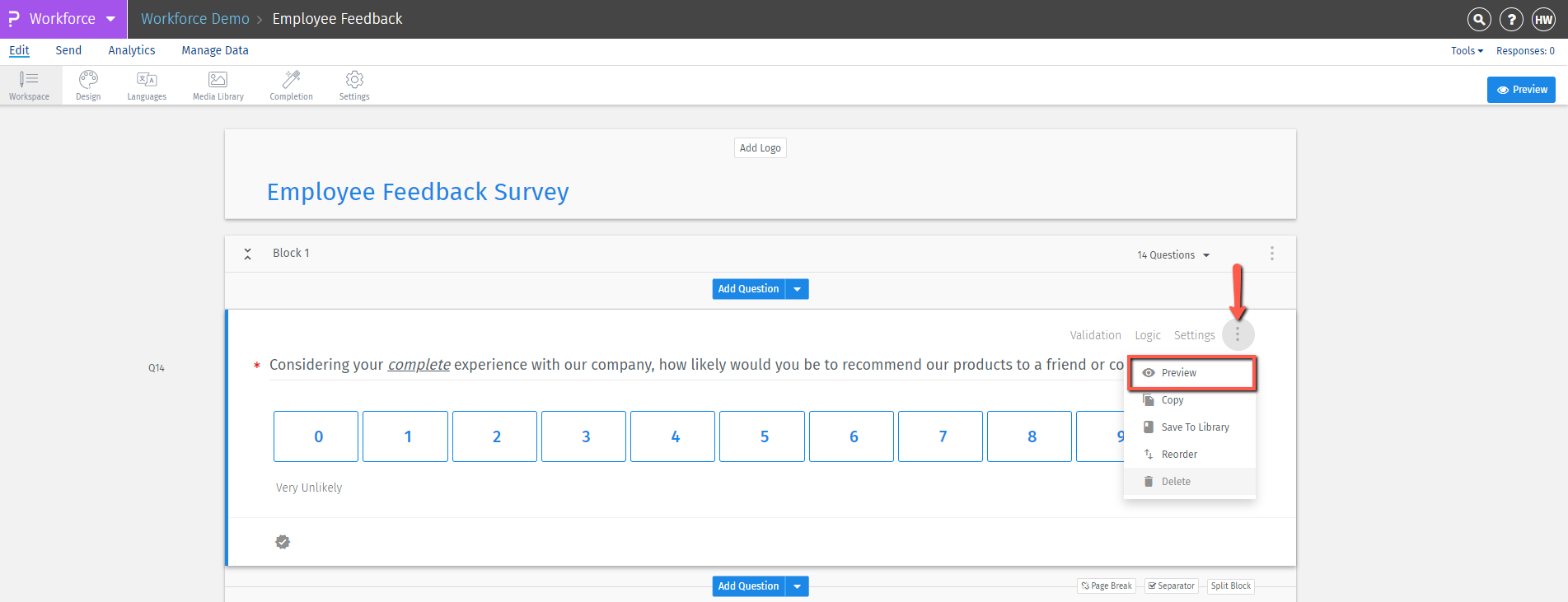The width and height of the screenshot is (1568, 602).
Task: Open Block 1 three-dot options menu
Action: point(1271,253)
